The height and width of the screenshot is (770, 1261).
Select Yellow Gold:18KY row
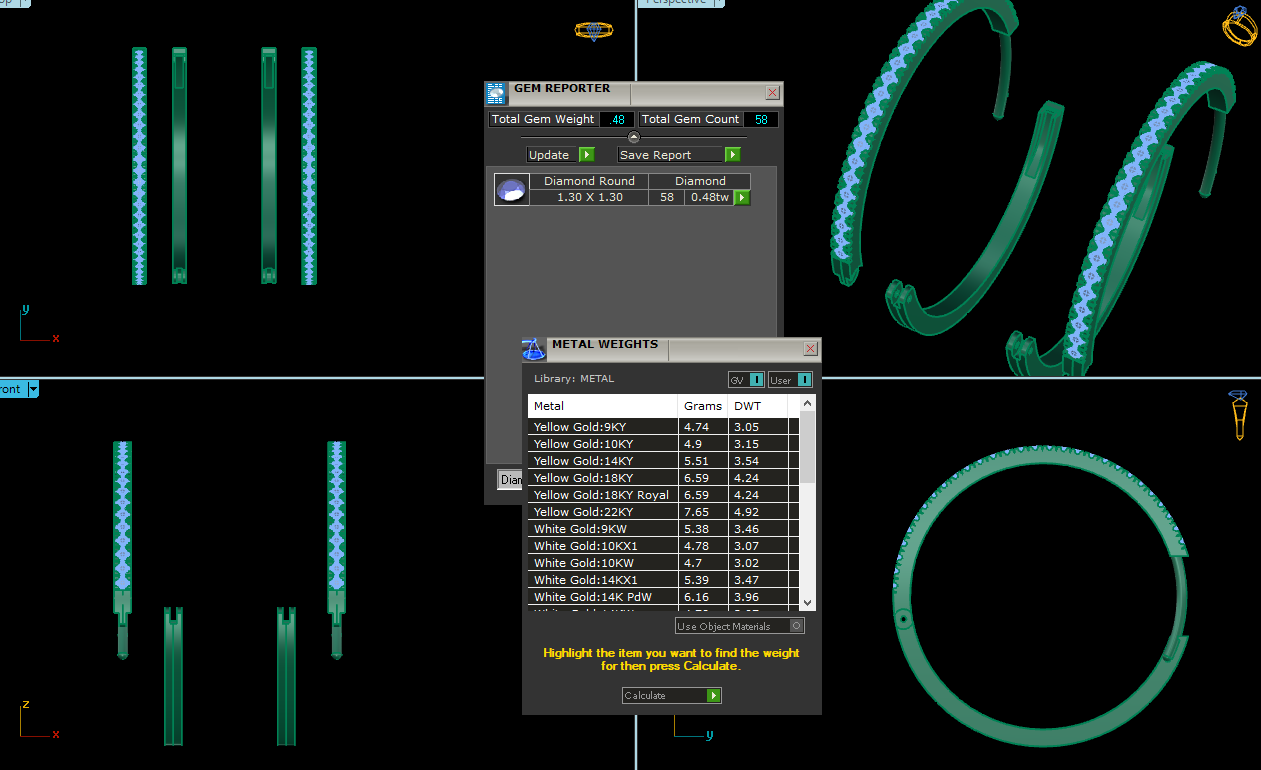pos(602,478)
